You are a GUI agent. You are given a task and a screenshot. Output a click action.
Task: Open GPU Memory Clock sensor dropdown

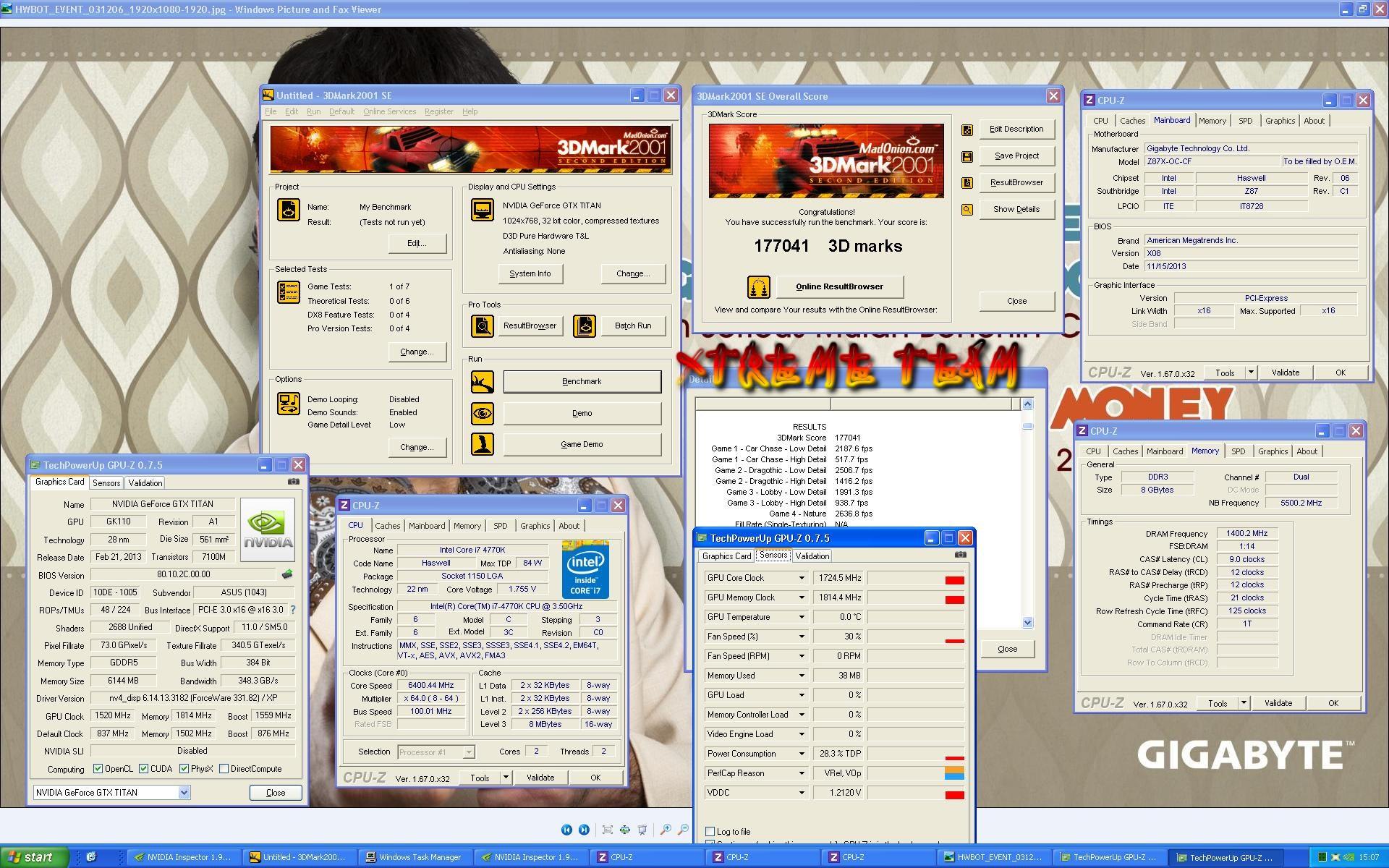point(801,597)
